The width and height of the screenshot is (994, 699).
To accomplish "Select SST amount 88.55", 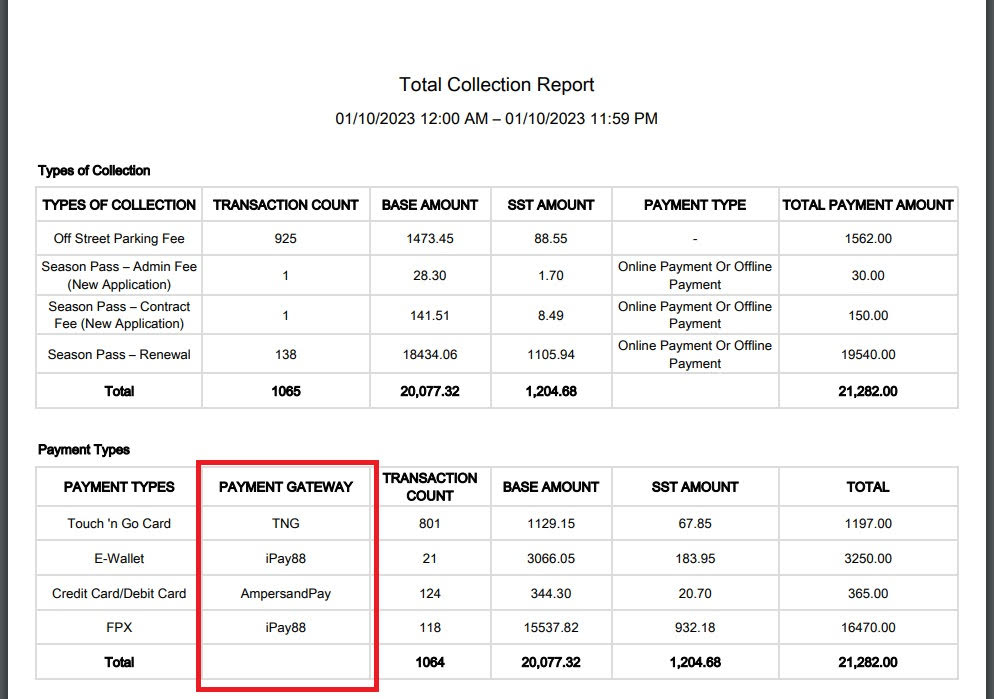I will click(551, 238).
